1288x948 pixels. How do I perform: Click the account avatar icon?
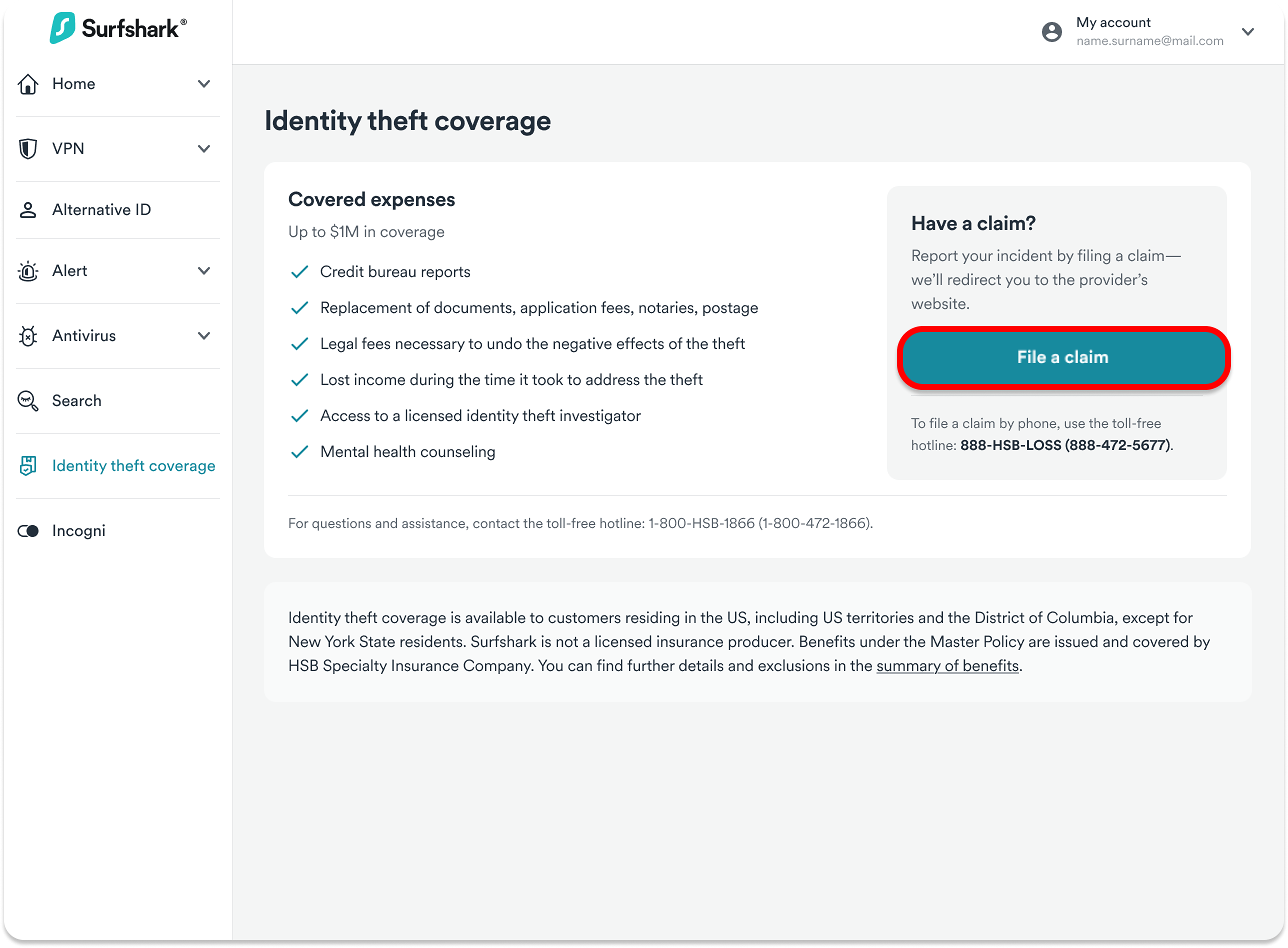[x=1051, y=31]
